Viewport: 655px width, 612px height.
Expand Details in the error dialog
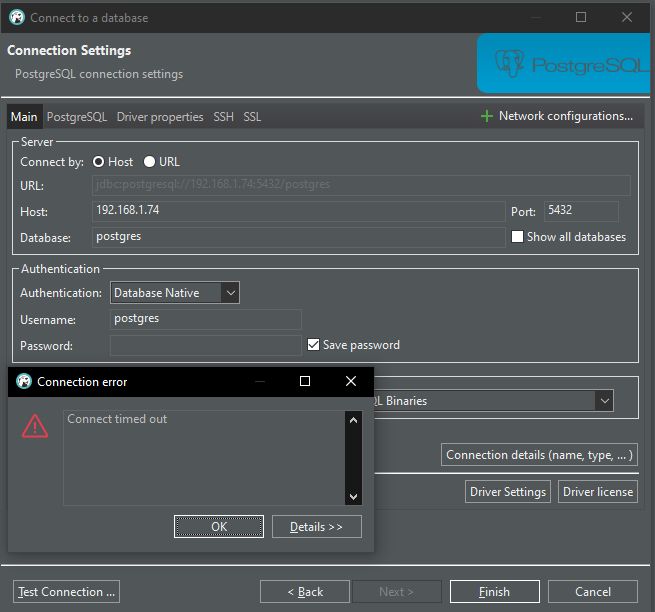[317, 526]
